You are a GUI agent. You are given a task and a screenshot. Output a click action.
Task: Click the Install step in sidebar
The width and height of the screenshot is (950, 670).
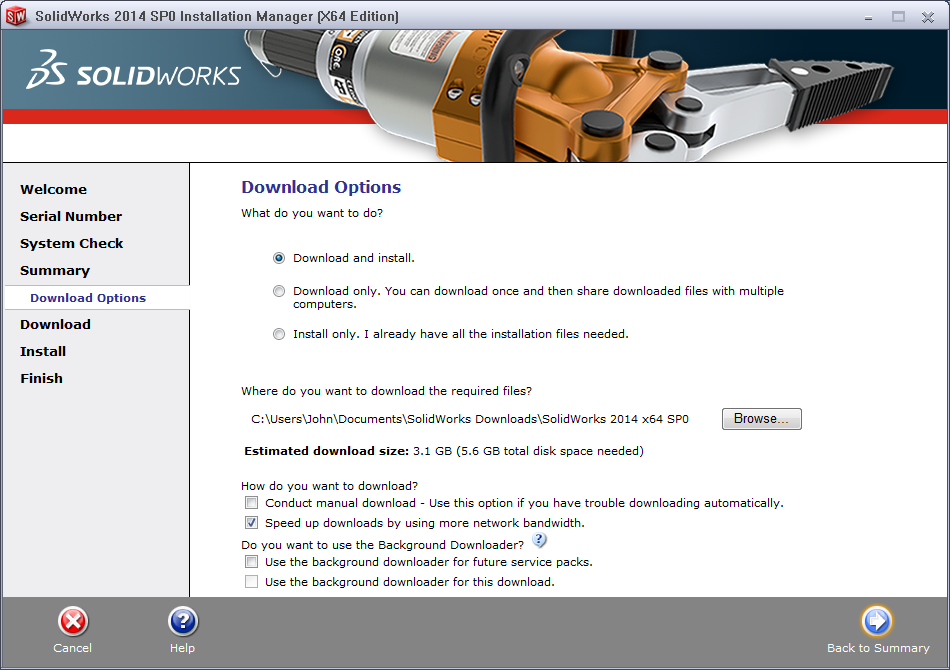43,351
